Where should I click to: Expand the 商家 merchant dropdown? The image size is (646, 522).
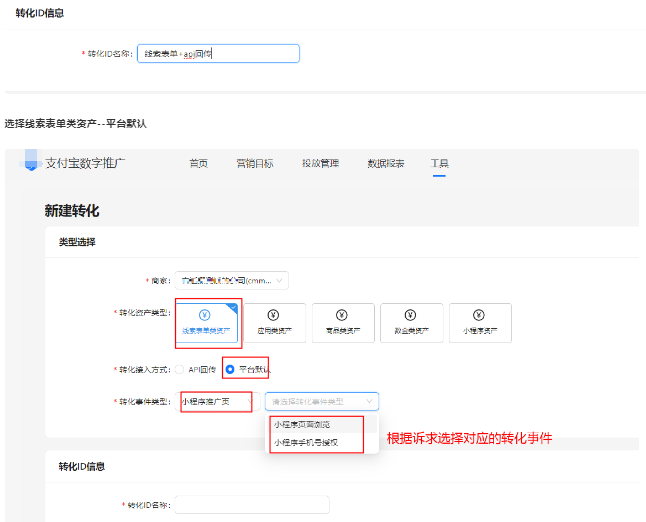(232, 281)
